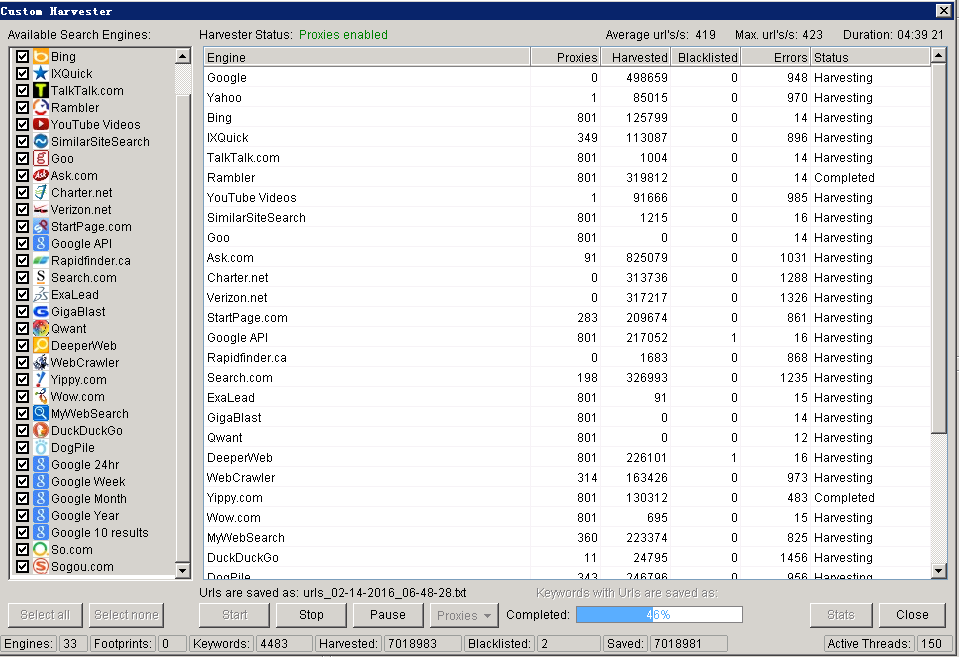Sort by the Status column header
The height and width of the screenshot is (657, 959).
[870, 58]
